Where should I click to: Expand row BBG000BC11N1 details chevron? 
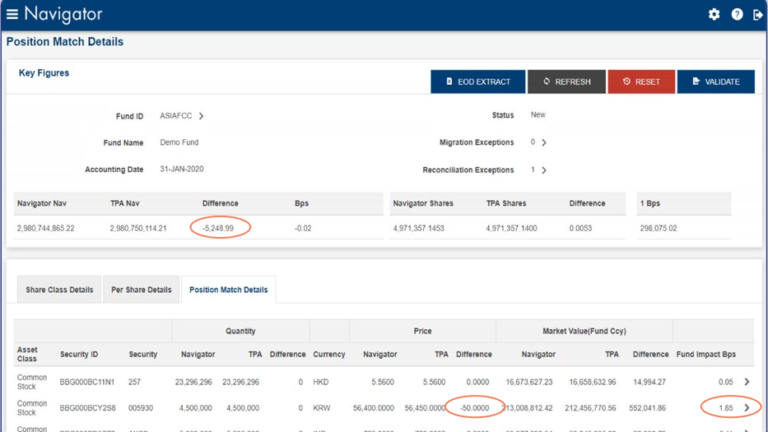tap(747, 382)
